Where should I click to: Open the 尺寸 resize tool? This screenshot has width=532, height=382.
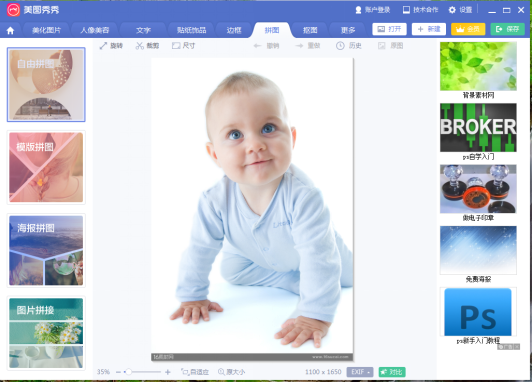point(183,45)
